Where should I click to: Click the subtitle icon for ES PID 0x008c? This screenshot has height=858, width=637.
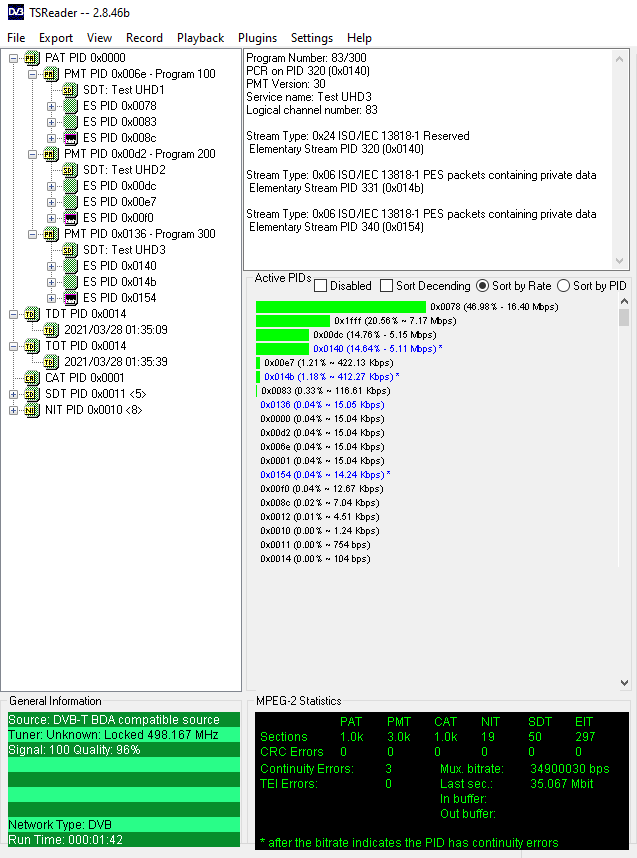pyautogui.click(x=70, y=138)
